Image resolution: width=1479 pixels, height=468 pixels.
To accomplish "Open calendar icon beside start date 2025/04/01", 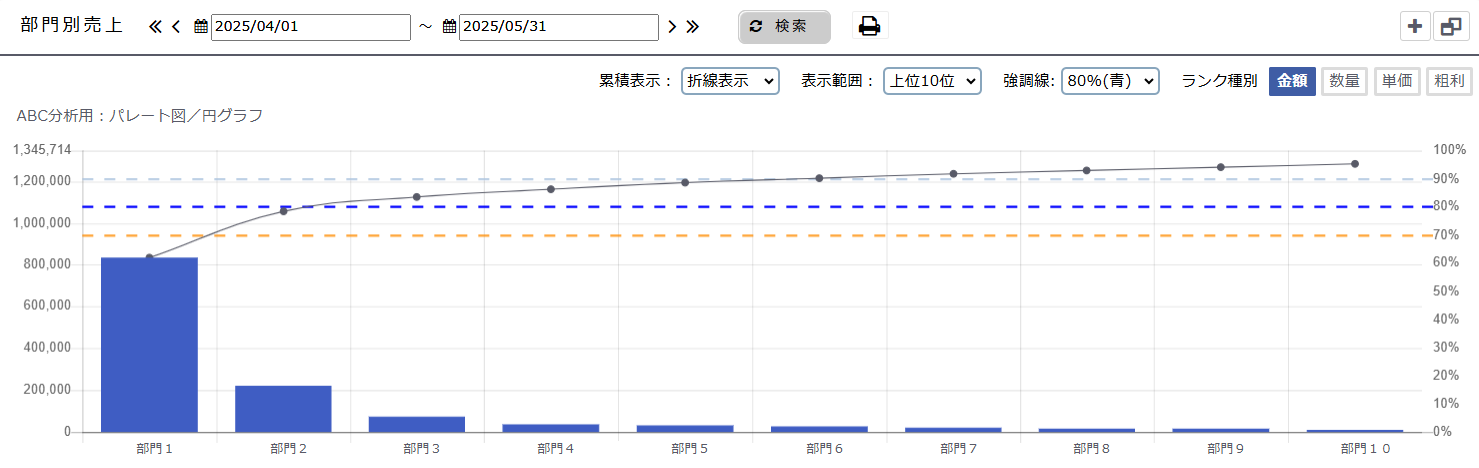I will (201, 27).
